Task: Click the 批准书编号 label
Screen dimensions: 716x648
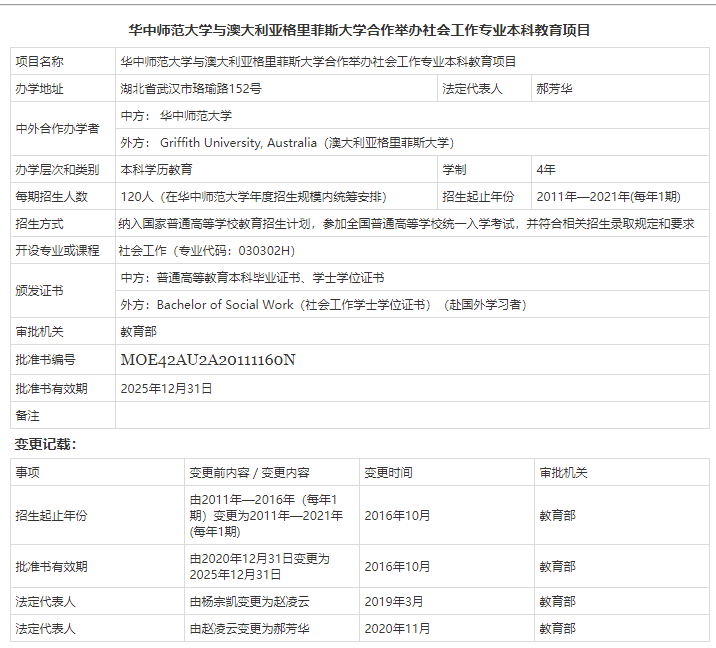Action: click(x=45, y=360)
